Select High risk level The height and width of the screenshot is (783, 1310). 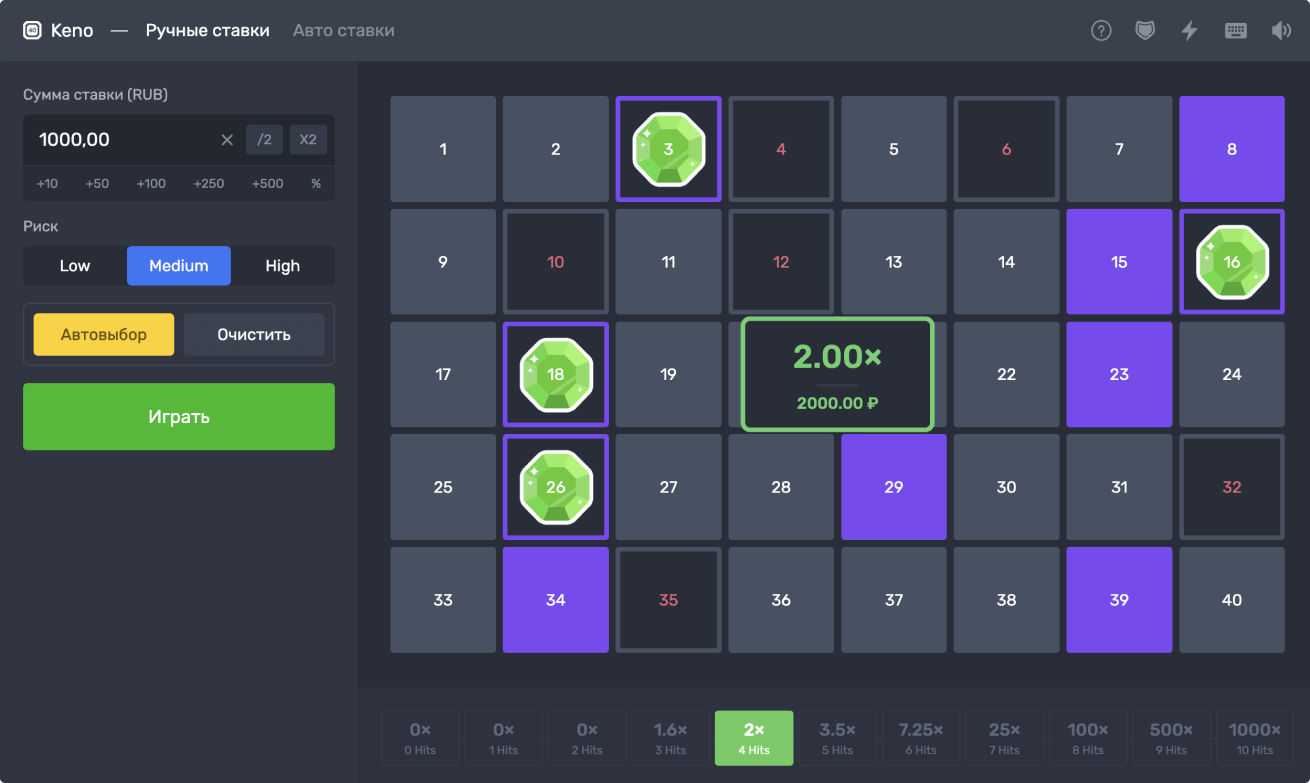tap(282, 266)
